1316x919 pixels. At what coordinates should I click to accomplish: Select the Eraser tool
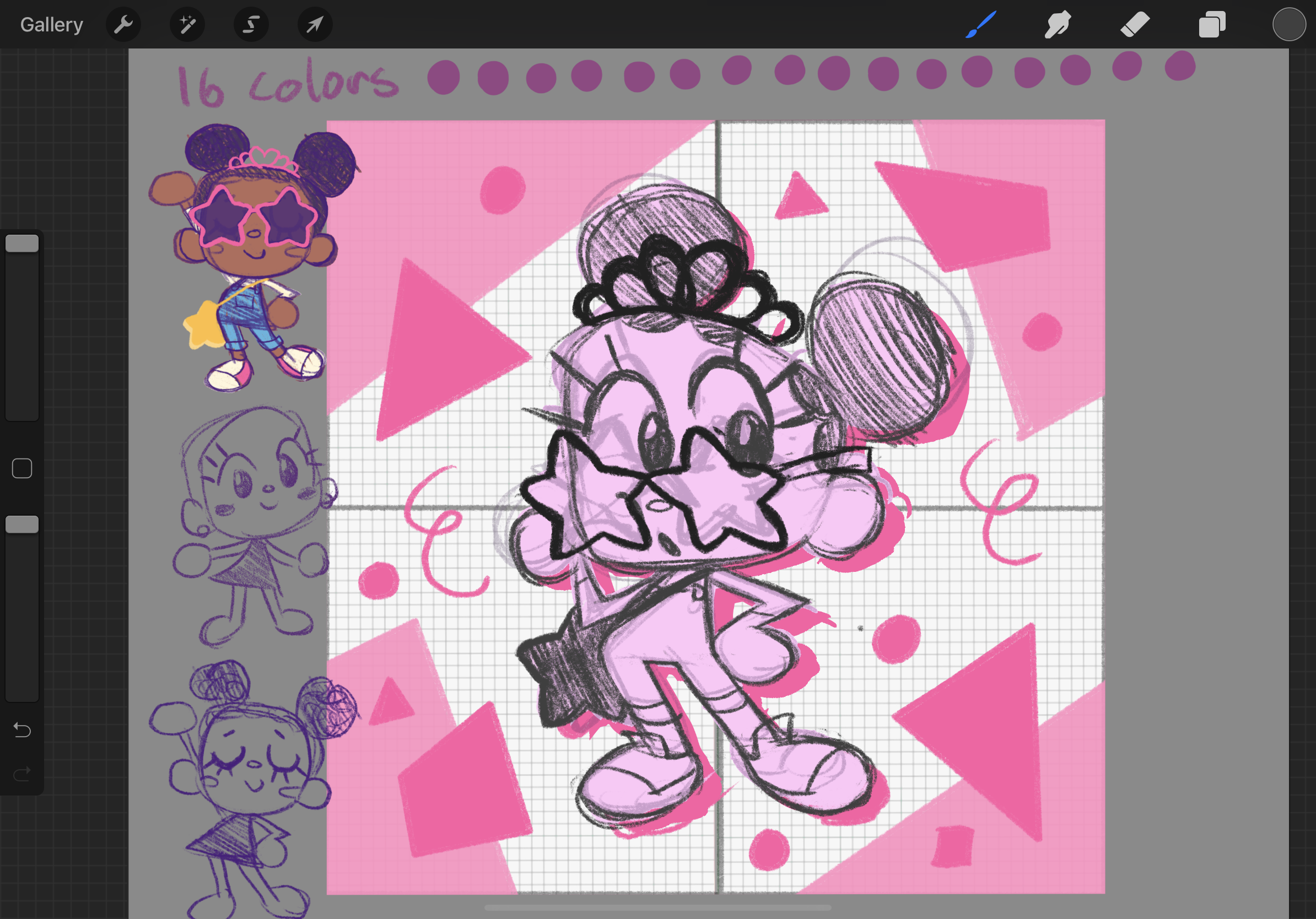point(1135,25)
